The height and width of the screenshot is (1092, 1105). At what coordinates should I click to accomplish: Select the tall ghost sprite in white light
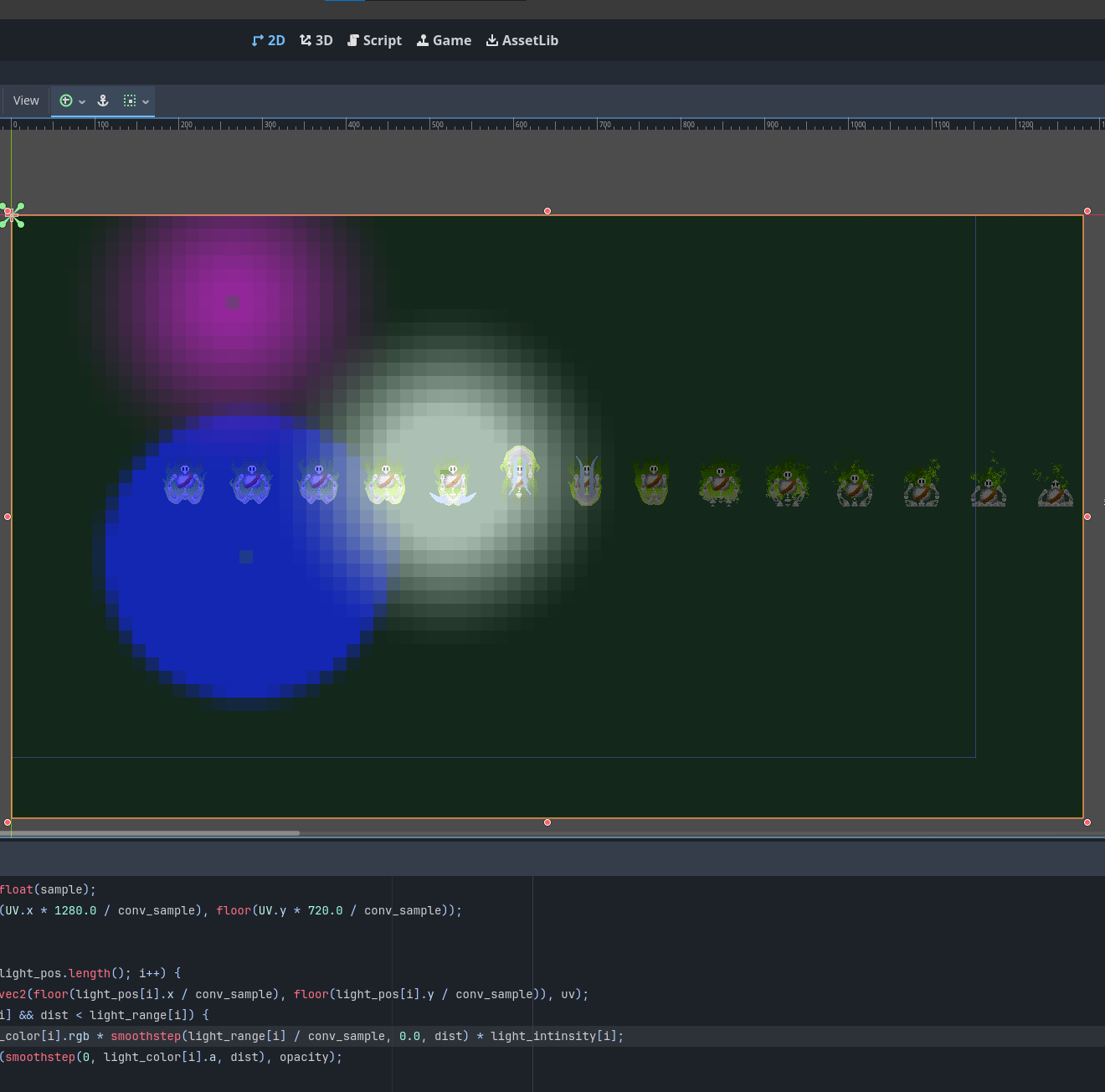519,472
